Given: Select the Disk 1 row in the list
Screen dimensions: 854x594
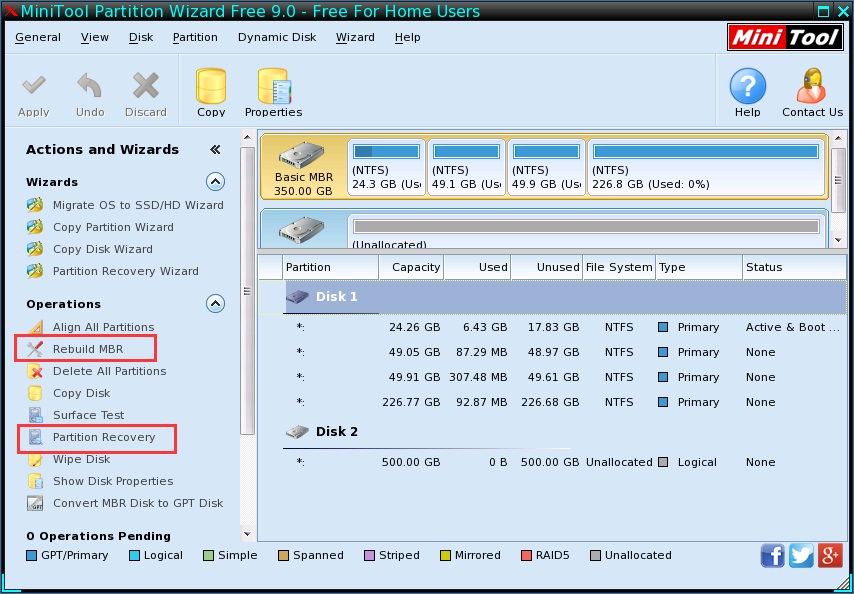Looking at the screenshot, I should (x=552, y=297).
